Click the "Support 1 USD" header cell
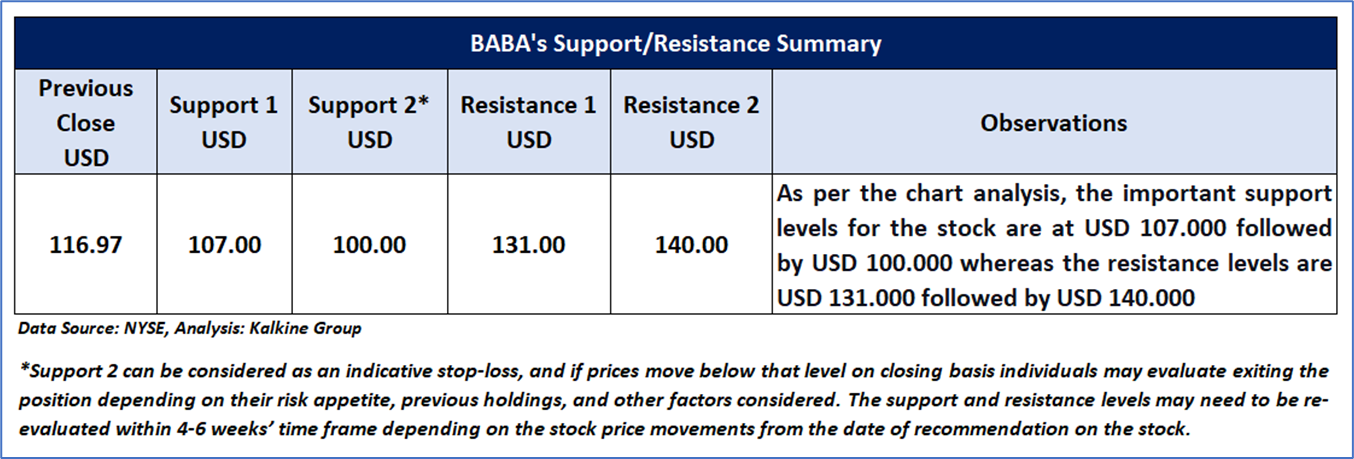Viewport: 1354px width, 459px height. 223,123
